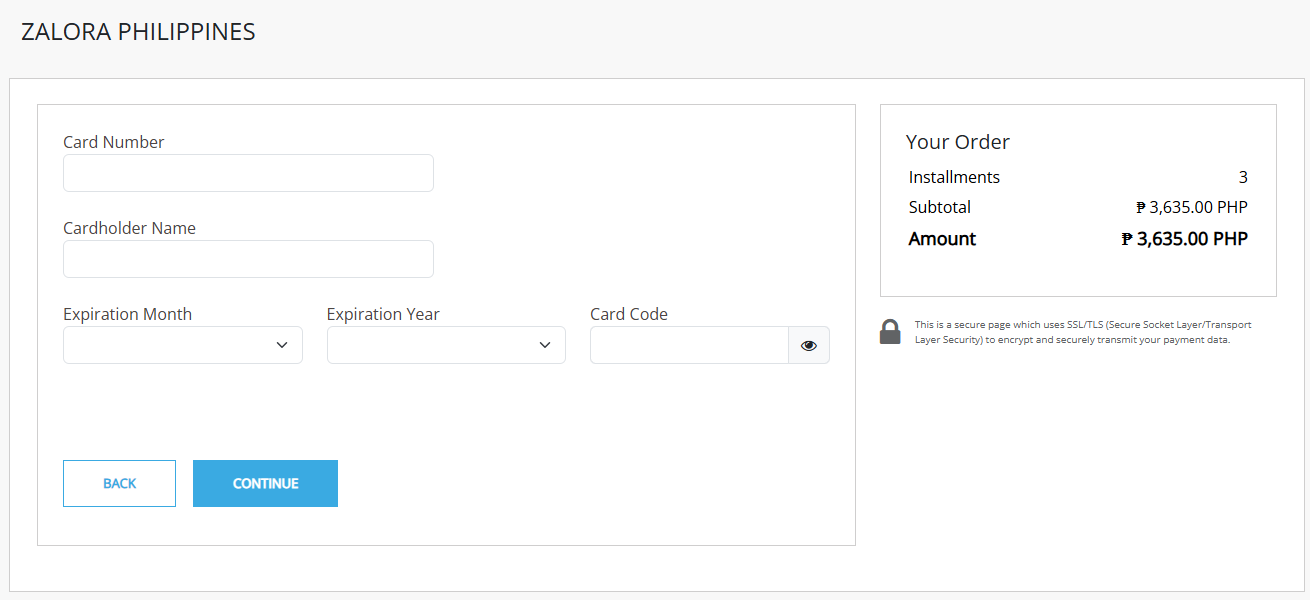
Task: Toggle card code visibility eye icon
Action: pyautogui.click(x=809, y=345)
